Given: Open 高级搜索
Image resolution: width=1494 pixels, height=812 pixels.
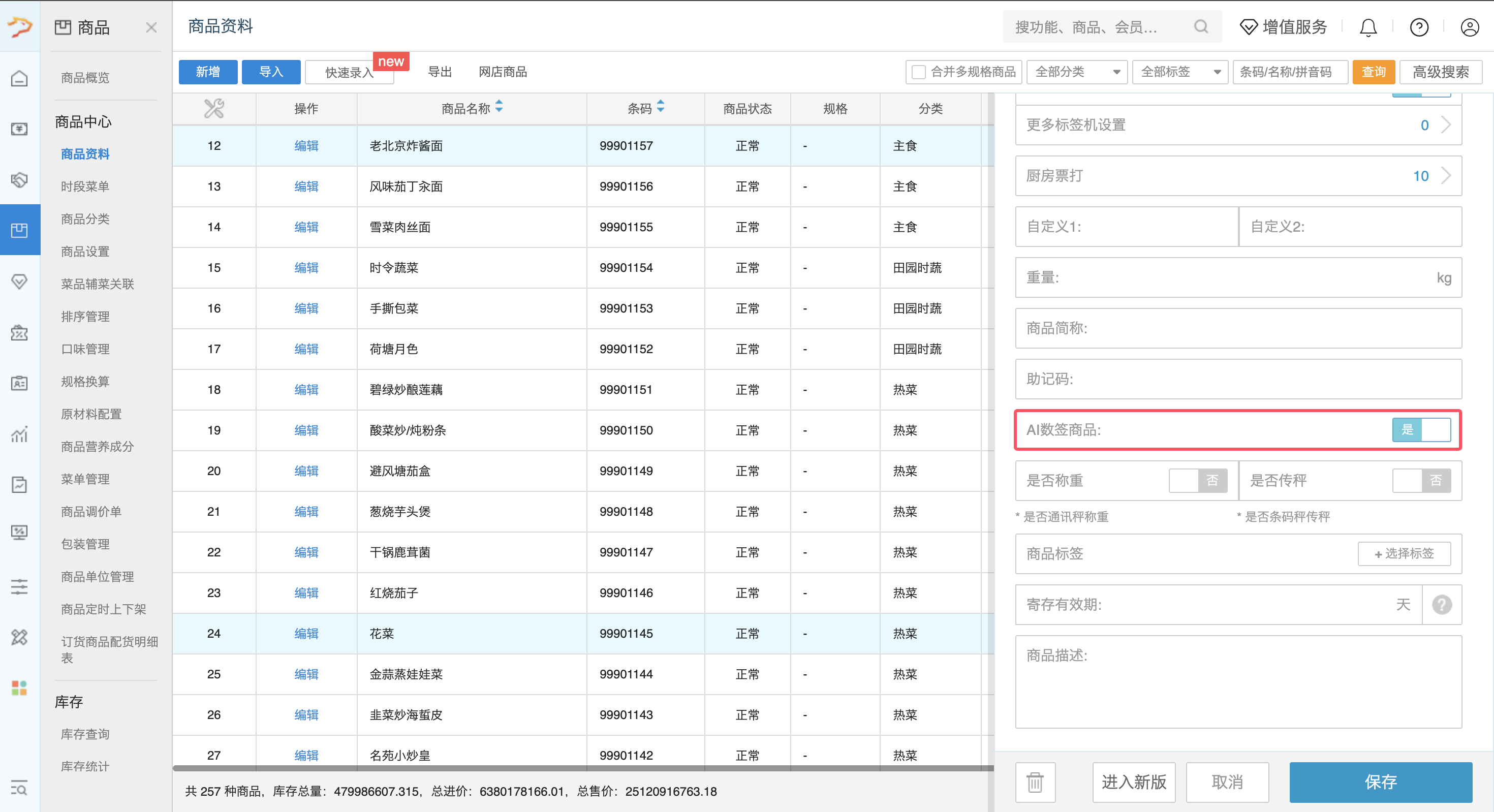Looking at the screenshot, I should 1441,72.
